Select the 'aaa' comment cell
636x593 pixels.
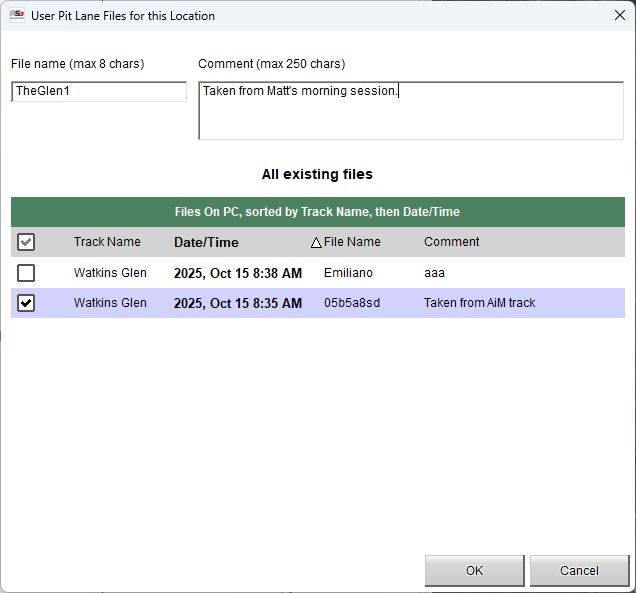point(434,273)
